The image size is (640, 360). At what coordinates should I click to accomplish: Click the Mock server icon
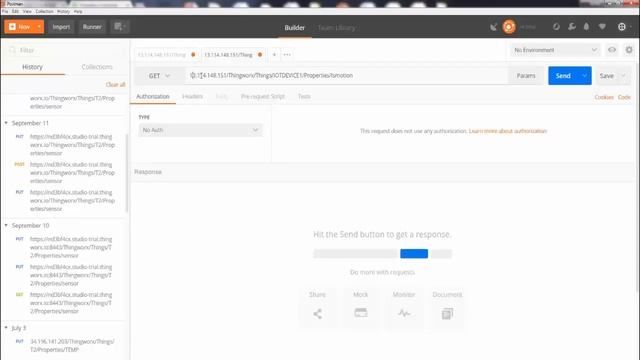[360, 313]
